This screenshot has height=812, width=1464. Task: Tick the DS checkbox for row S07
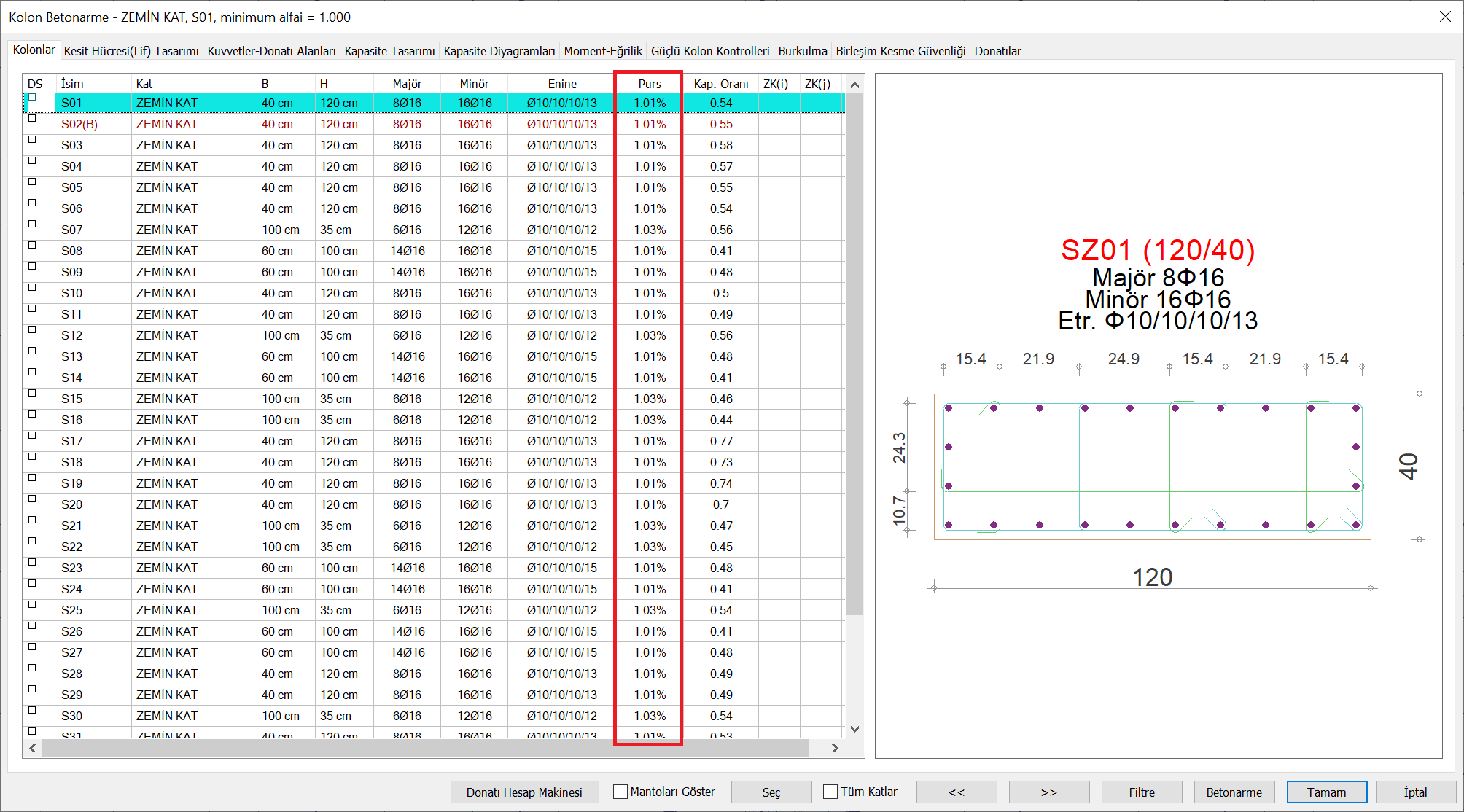click(32, 224)
